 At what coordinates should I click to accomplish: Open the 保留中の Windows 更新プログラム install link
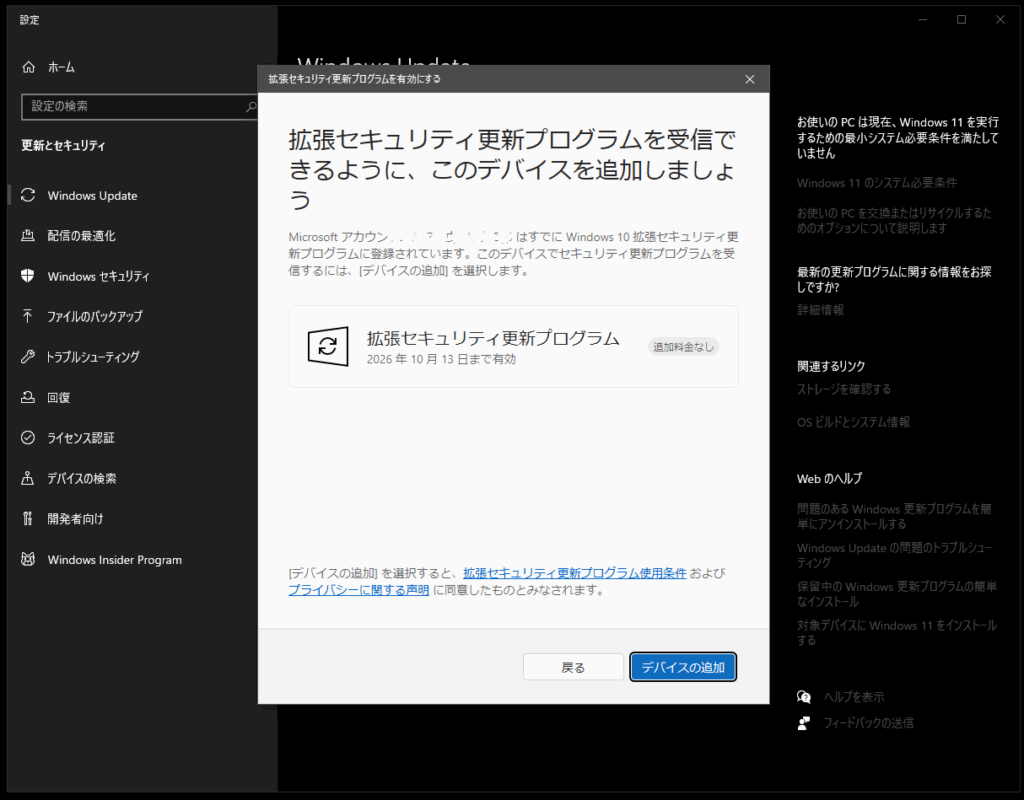click(x=897, y=594)
